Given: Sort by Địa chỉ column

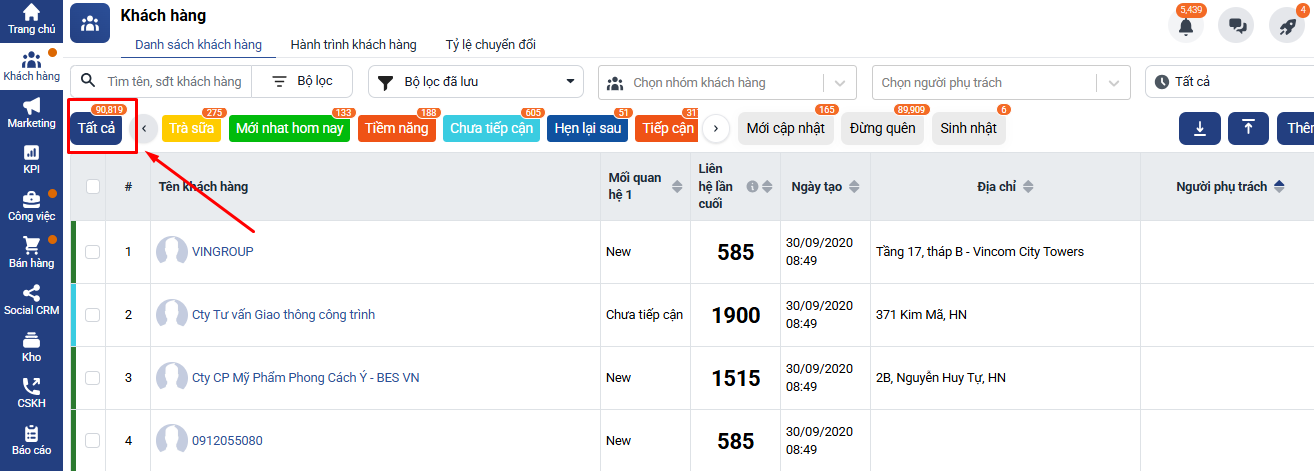Looking at the screenshot, I should pos(1027,187).
